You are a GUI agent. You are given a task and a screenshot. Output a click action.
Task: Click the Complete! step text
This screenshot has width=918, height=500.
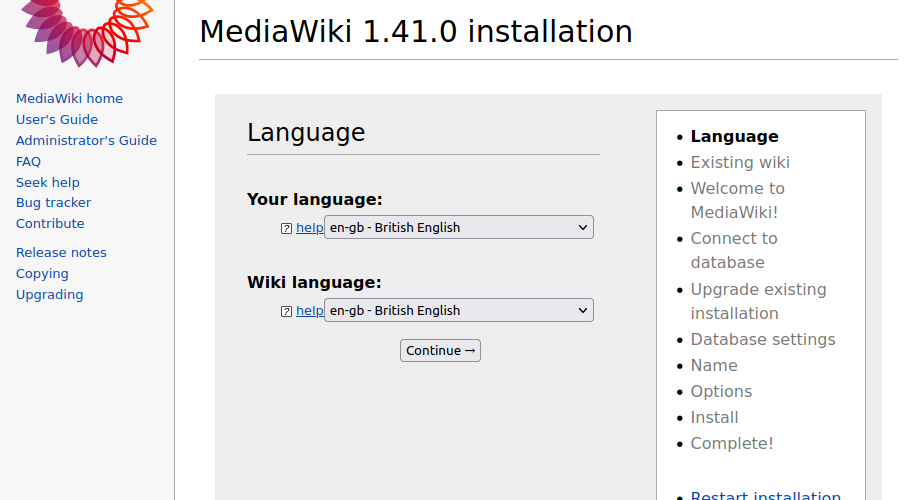[732, 444]
